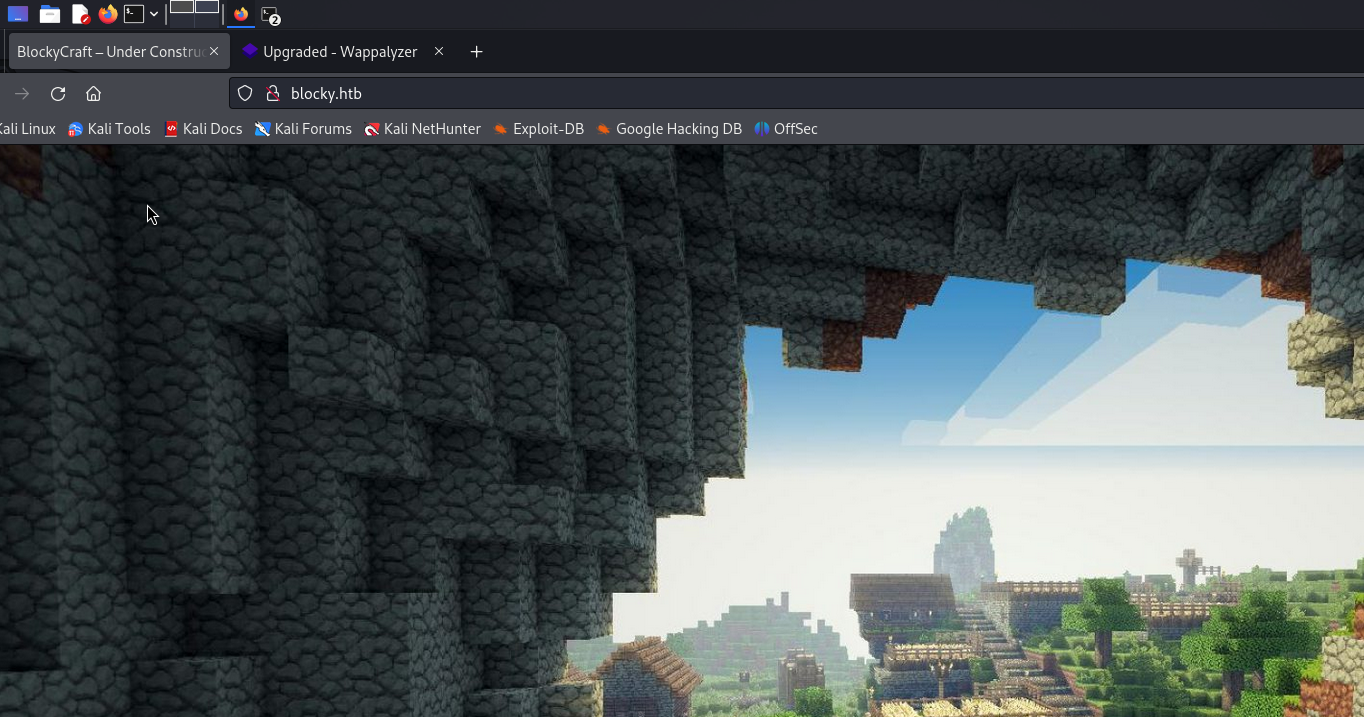Click the insecure connection padlock icon

[x=272, y=93]
